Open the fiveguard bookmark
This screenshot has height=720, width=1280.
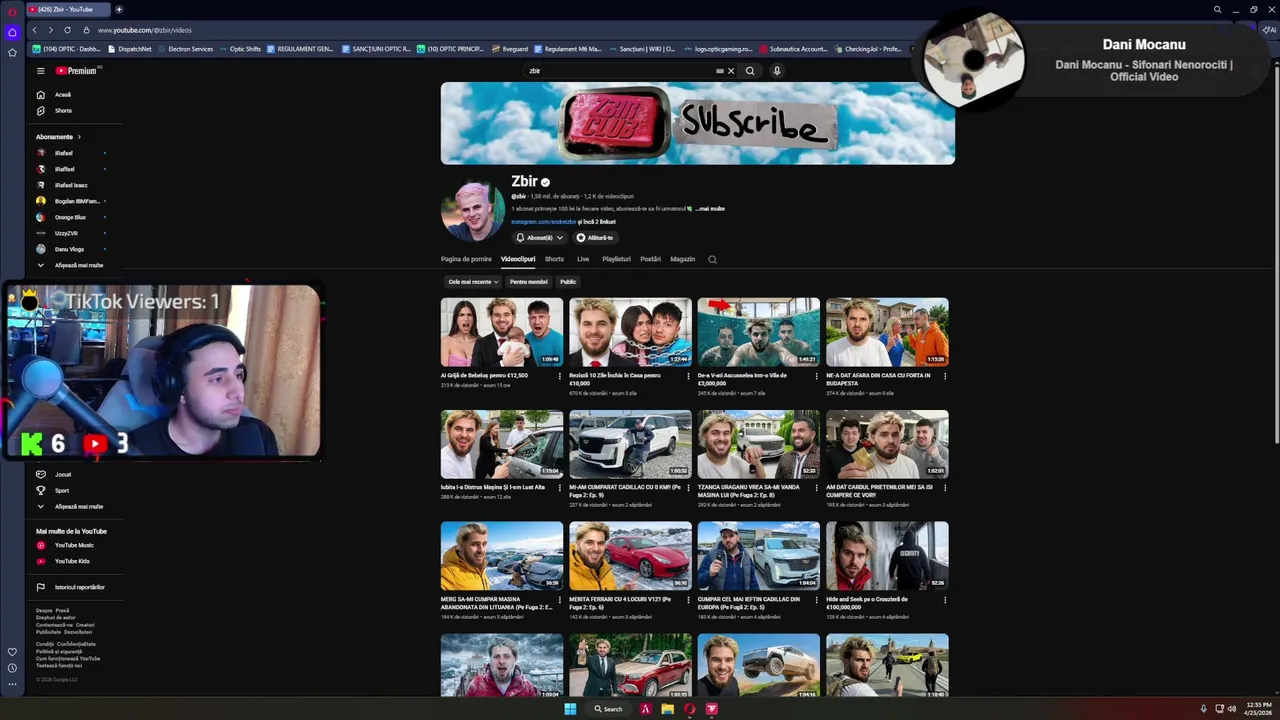[x=510, y=49]
